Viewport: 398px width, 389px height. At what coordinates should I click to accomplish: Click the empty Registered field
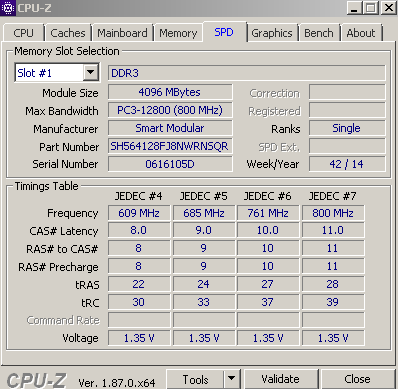click(347, 110)
